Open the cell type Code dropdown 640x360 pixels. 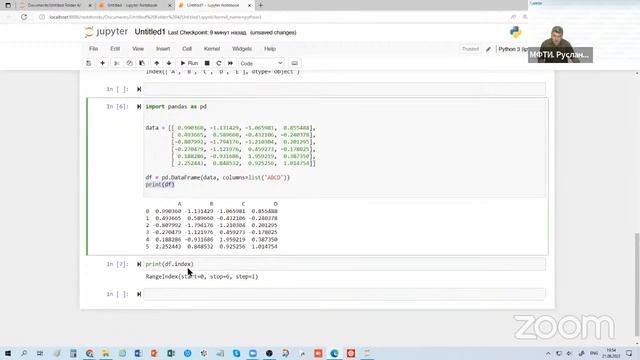click(261, 63)
